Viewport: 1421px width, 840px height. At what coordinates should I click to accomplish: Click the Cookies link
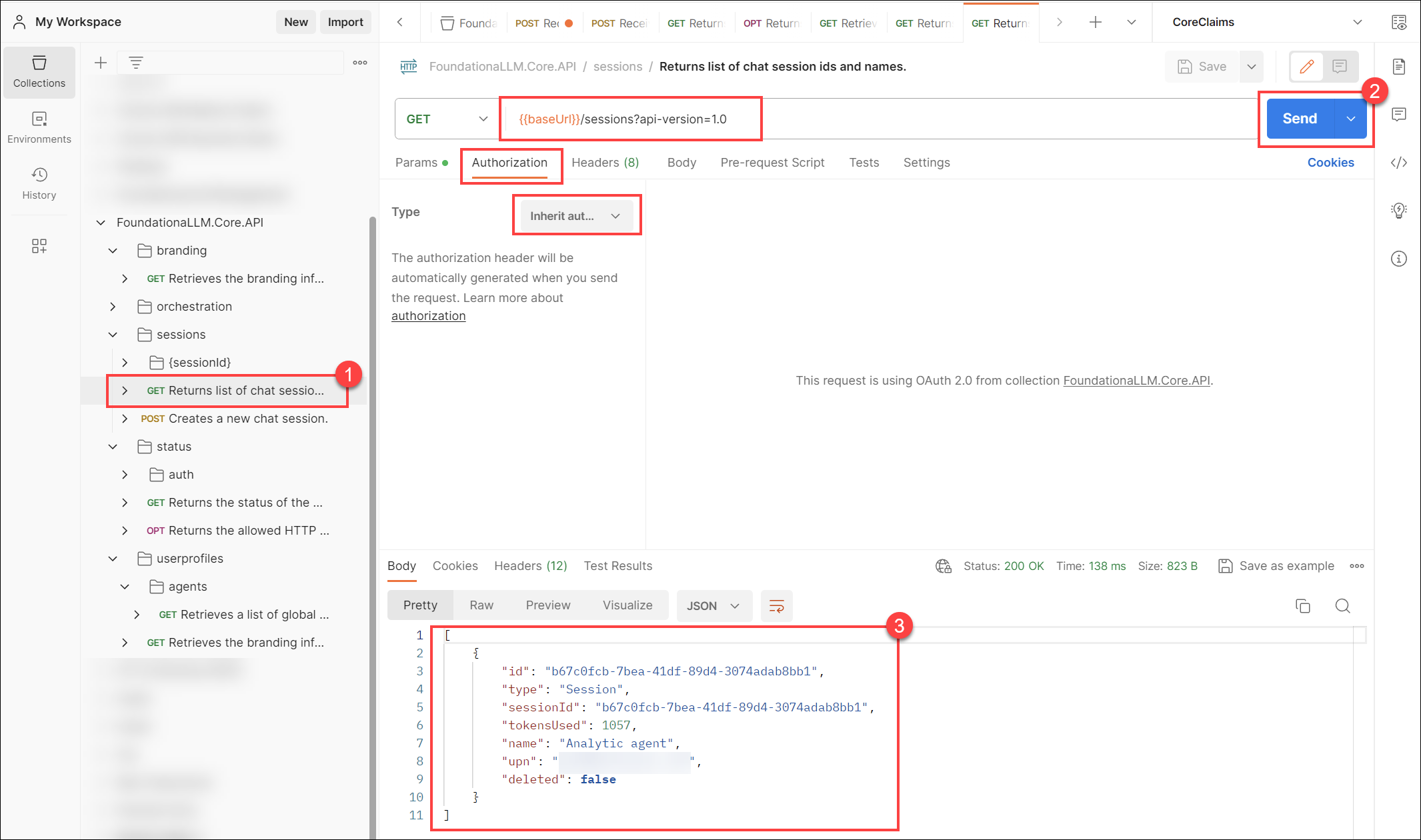(x=1330, y=163)
